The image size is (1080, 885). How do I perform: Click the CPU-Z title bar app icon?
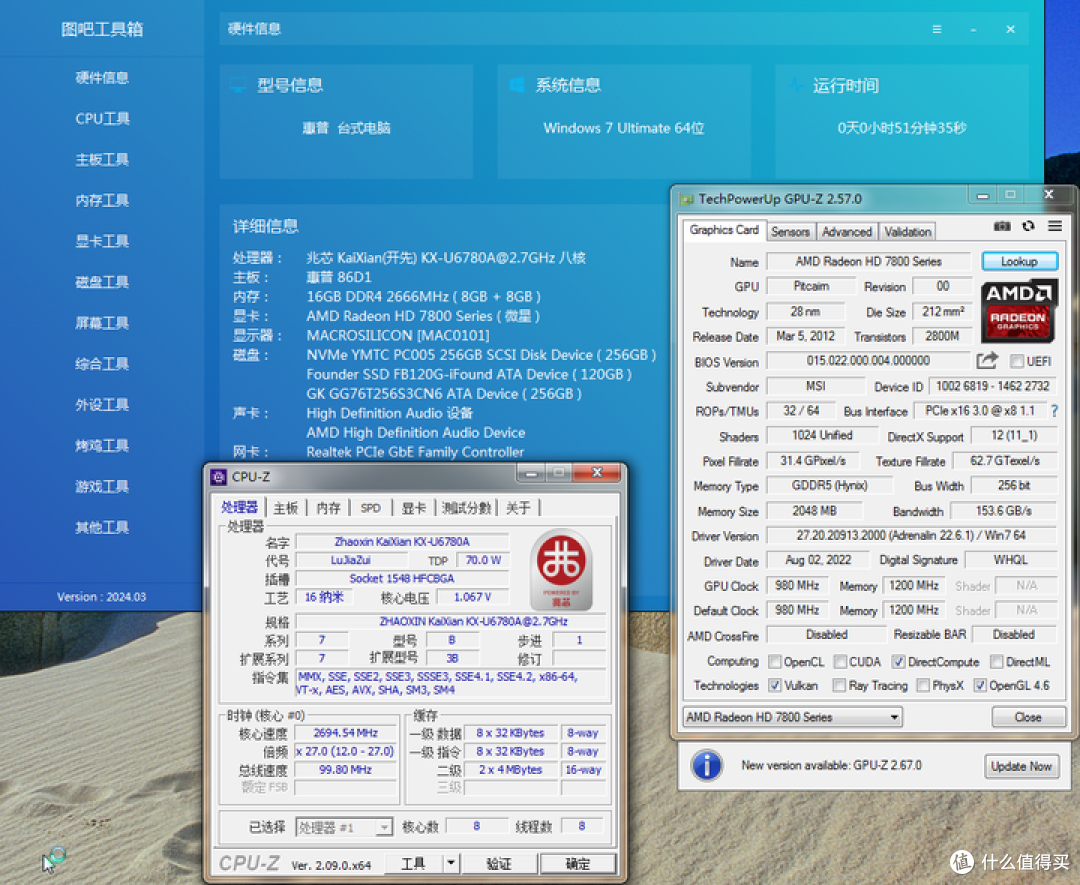218,477
